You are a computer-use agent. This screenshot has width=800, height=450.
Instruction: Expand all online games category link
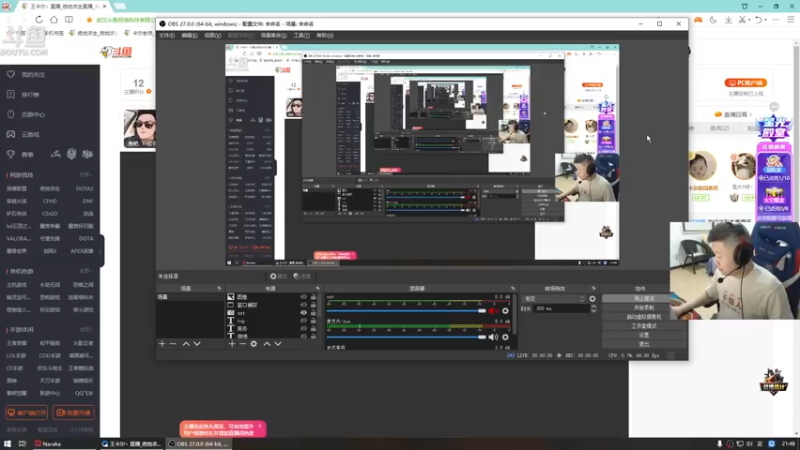pyautogui.click(x=86, y=175)
